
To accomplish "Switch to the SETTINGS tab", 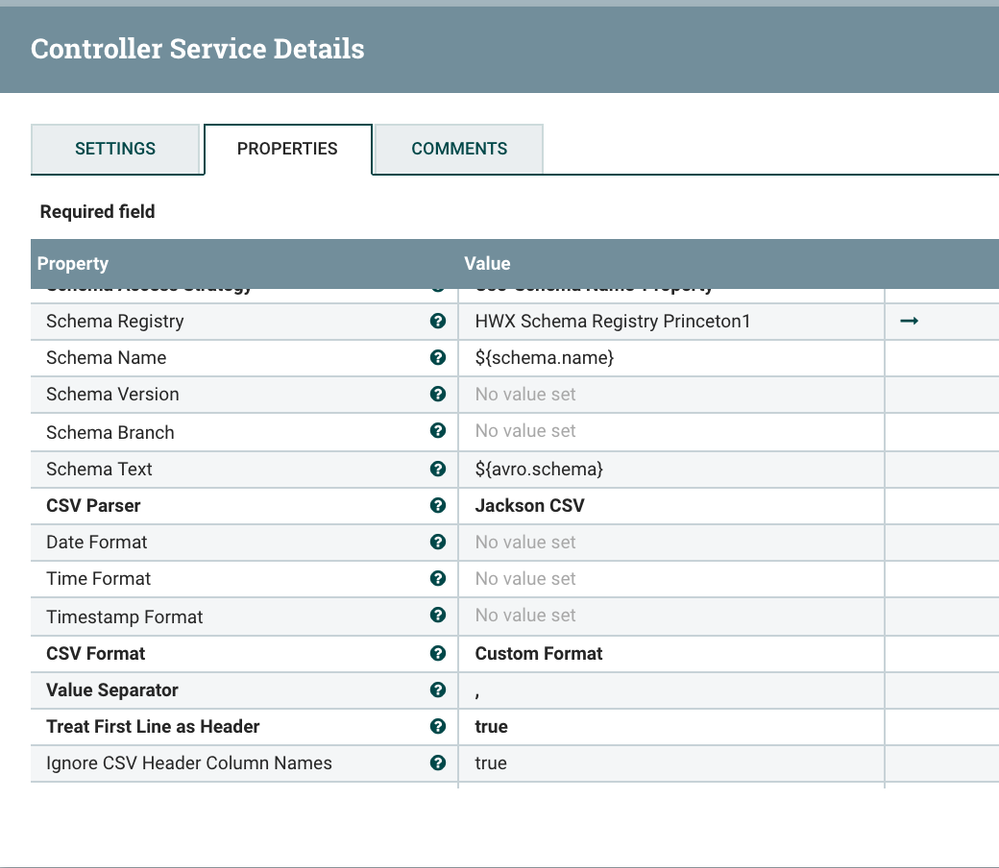I will click(x=115, y=148).
